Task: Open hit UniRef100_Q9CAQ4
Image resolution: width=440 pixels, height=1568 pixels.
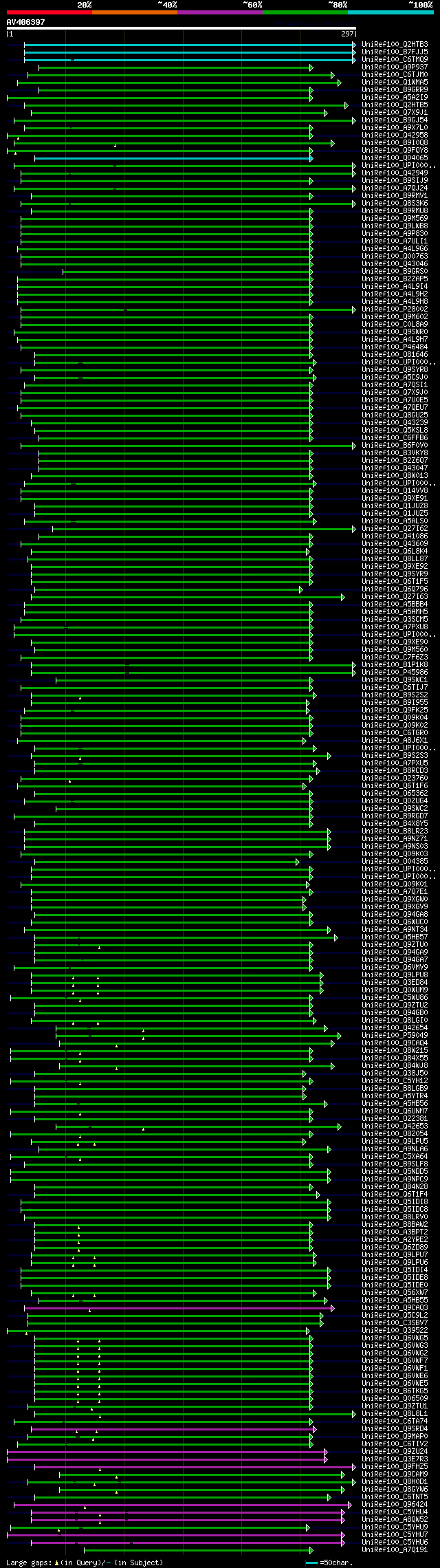Action: tap(395, 1043)
